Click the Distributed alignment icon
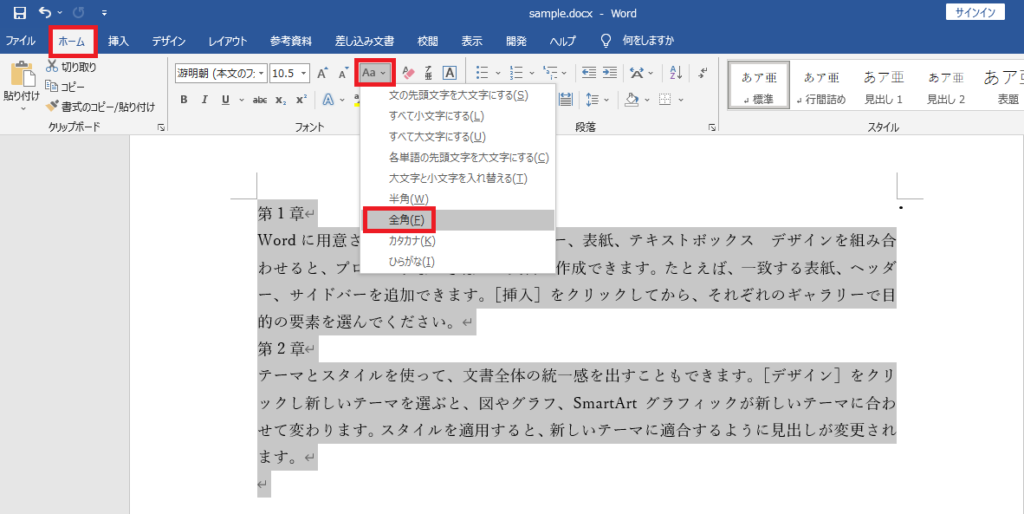Screen dimensions: 1024x514 pyautogui.click(x=566, y=100)
